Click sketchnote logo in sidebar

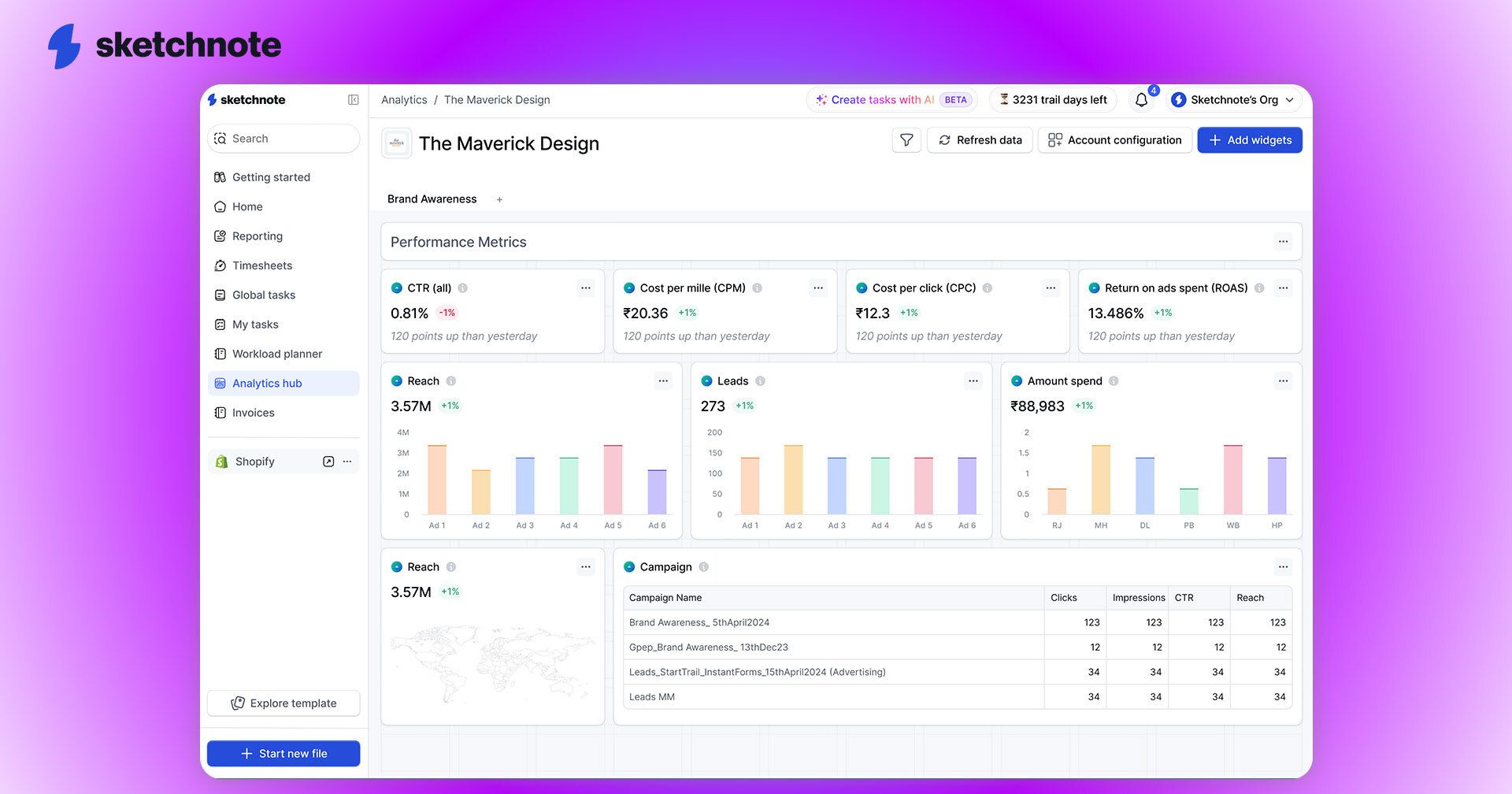coord(246,100)
